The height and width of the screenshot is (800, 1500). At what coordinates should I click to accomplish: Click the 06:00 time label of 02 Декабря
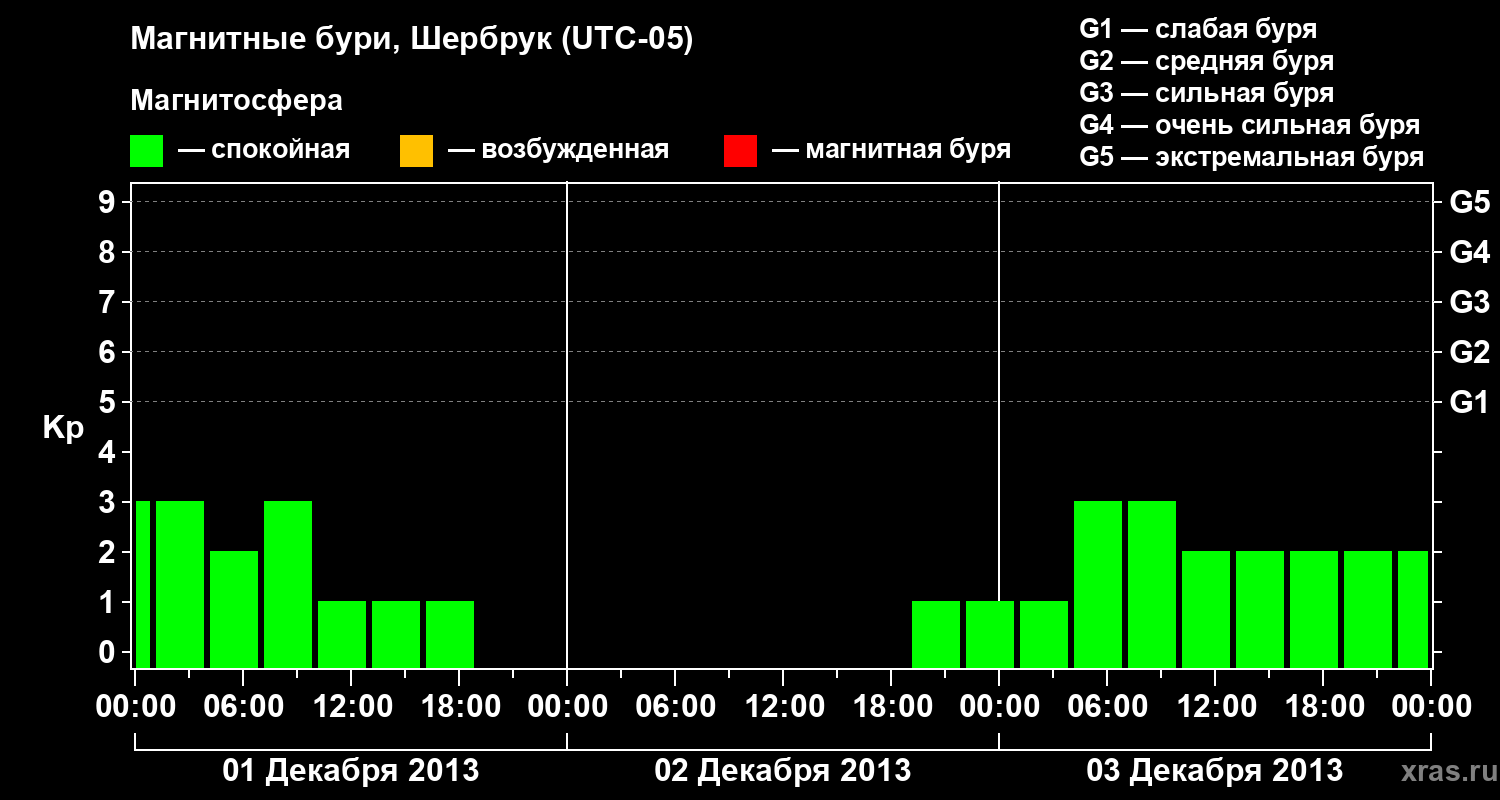pyautogui.click(x=675, y=707)
